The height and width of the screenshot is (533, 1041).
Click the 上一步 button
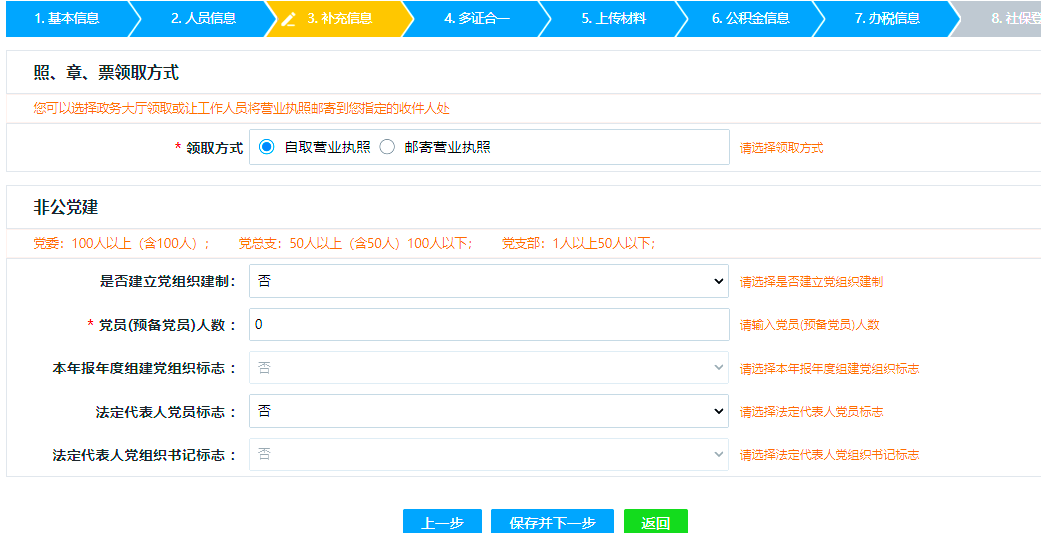coord(442,523)
